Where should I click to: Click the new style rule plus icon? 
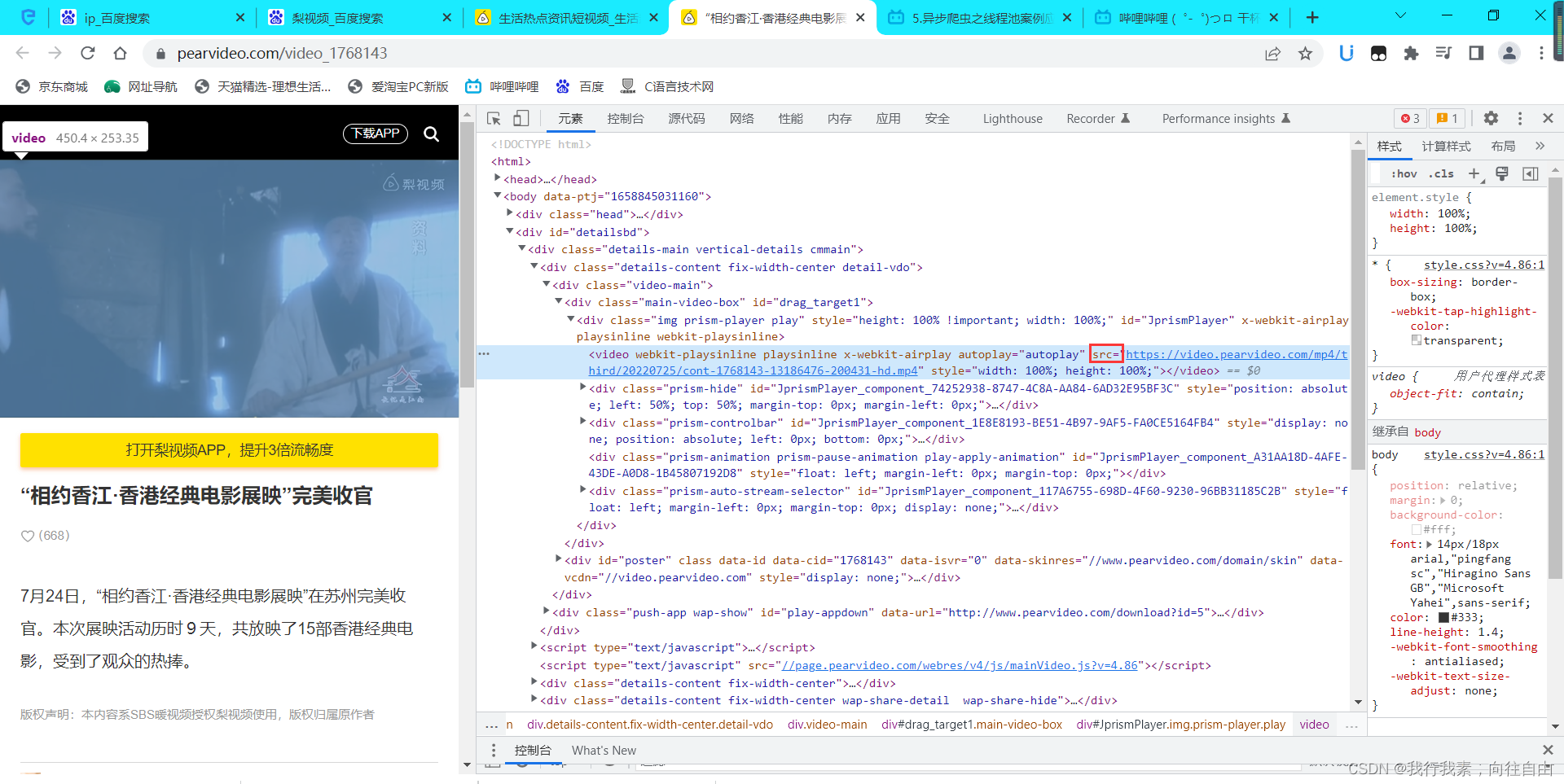1474,173
